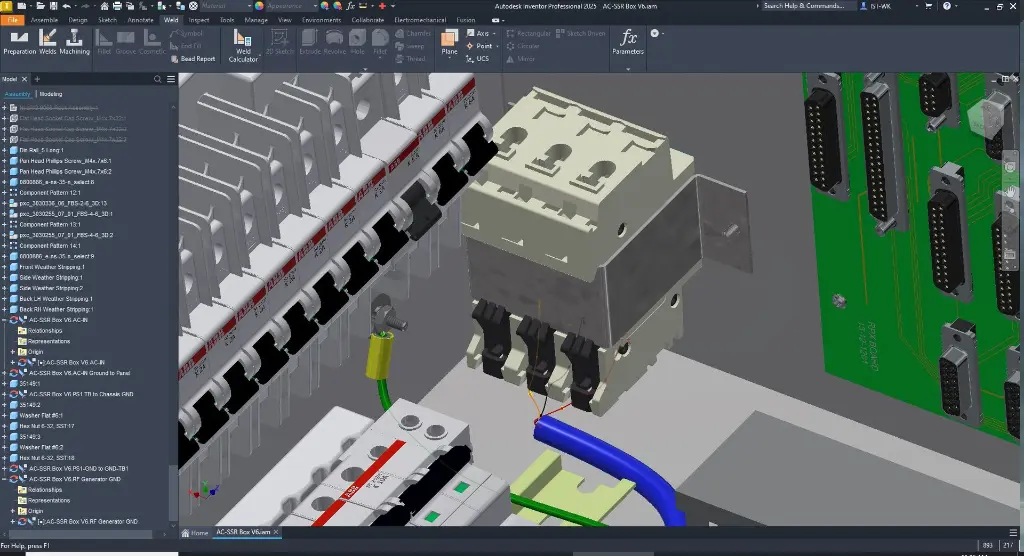Select Hex Nut 6-32, SST:17 item
Image resolution: width=1024 pixels, height=556 pixels.
pos(46,426)
